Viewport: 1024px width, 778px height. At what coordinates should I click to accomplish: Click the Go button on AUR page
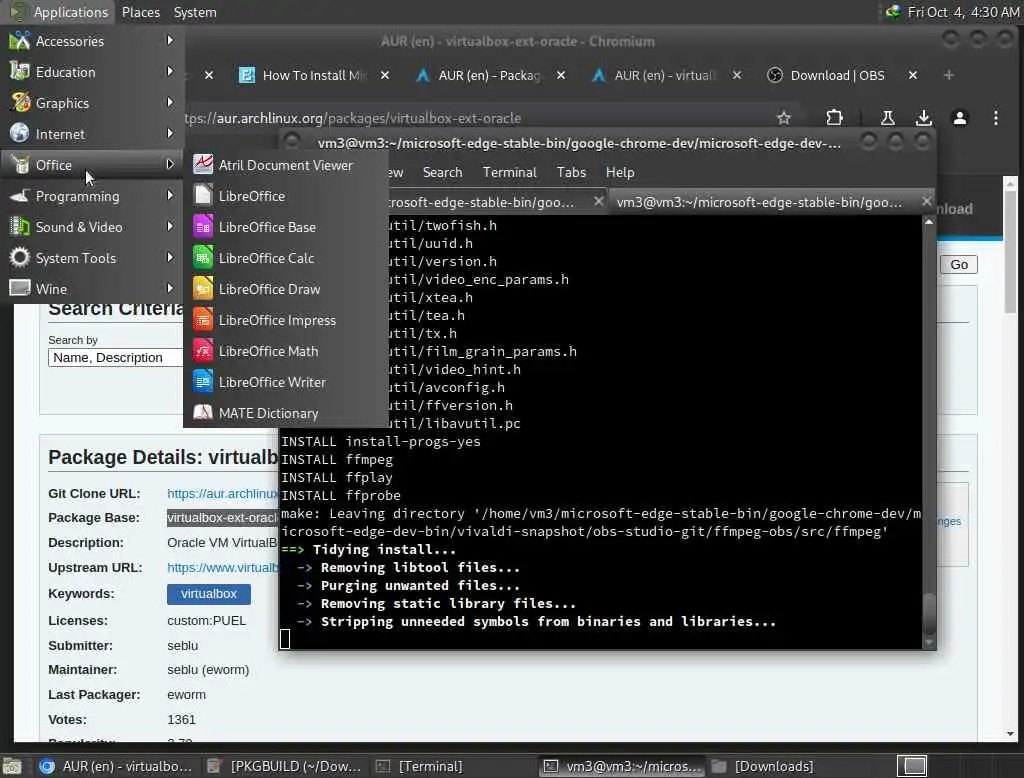point(959,265)
